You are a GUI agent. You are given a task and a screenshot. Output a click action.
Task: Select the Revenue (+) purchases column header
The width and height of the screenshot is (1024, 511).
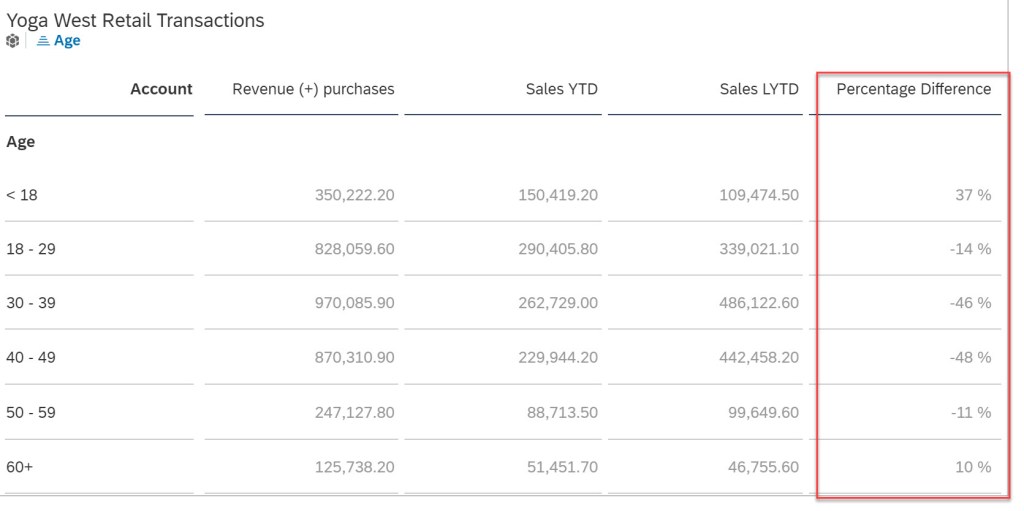[x=313, y=89]
